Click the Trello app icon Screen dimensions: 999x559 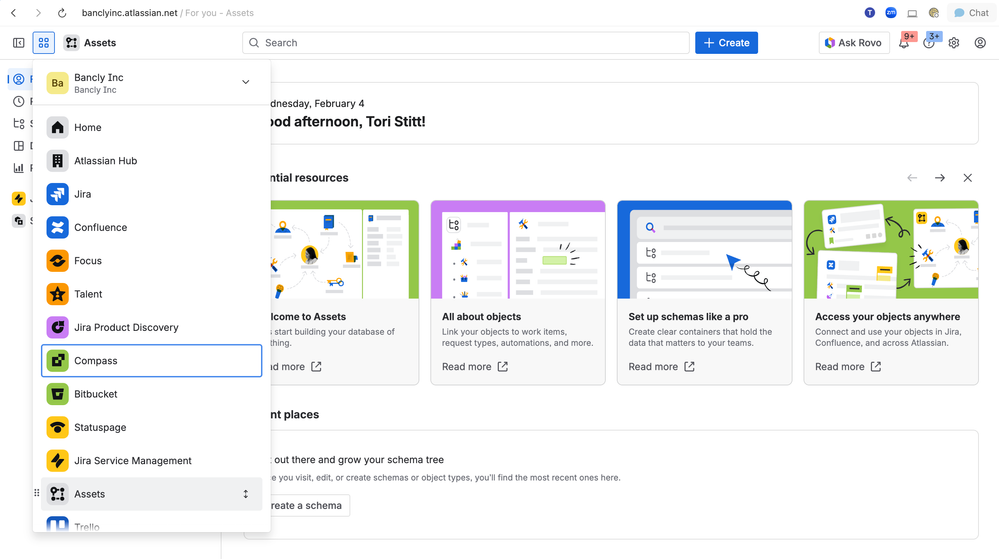pos(57,524)
